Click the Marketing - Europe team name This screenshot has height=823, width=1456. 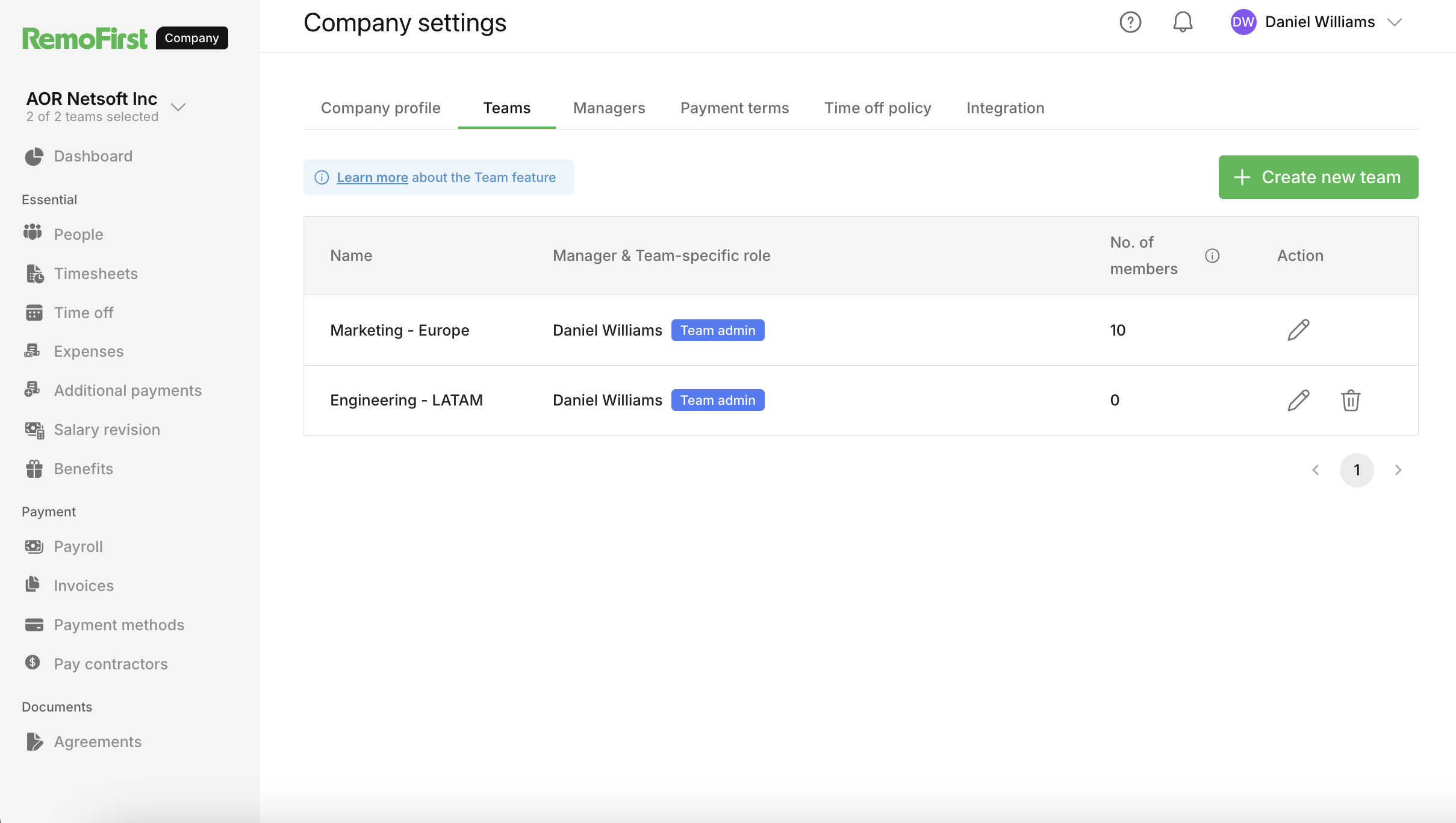click(400, 330)
